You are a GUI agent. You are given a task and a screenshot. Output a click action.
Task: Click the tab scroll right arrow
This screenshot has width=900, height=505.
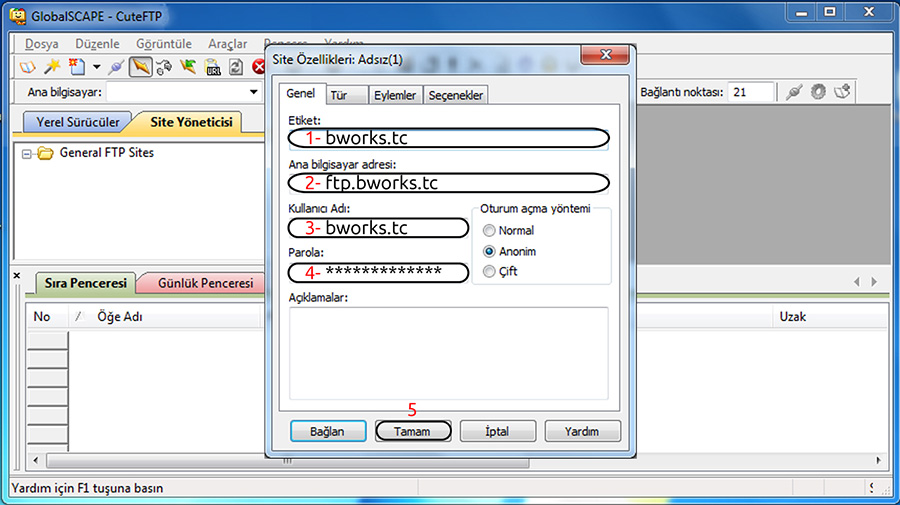[x=874, y=282]
